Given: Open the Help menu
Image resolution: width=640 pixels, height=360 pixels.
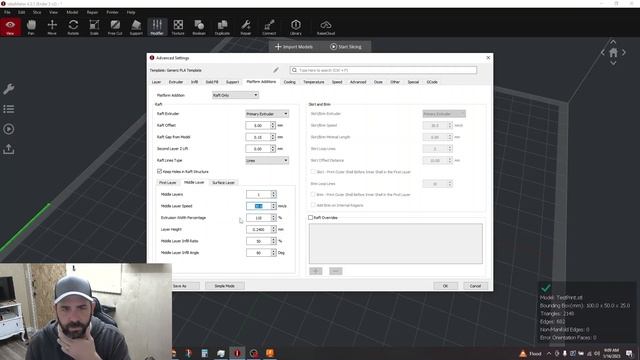Looking at the screenshot, I should pos(131,12).
